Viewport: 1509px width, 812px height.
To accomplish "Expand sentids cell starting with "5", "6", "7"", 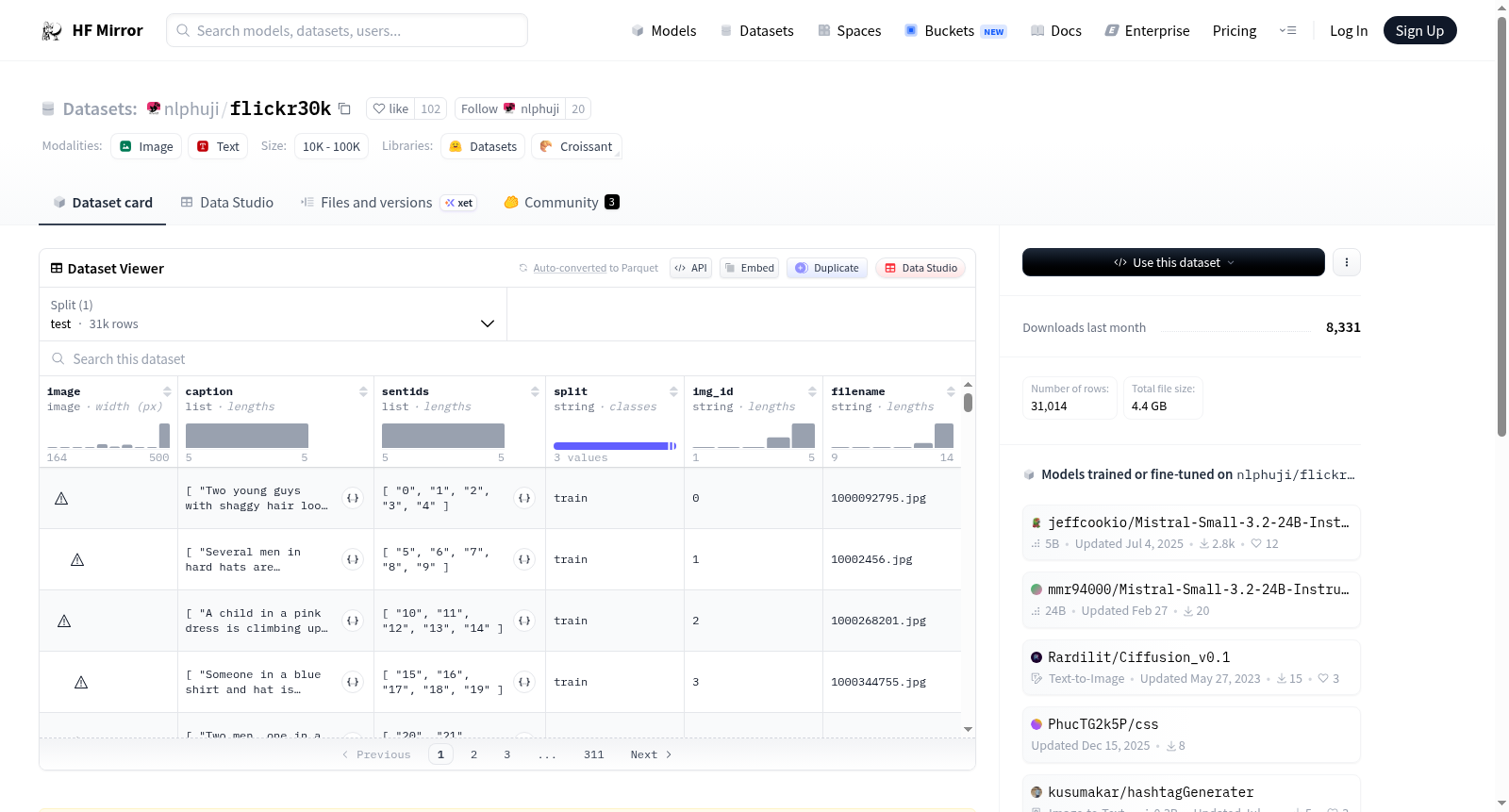I will (x=524, y=559).
